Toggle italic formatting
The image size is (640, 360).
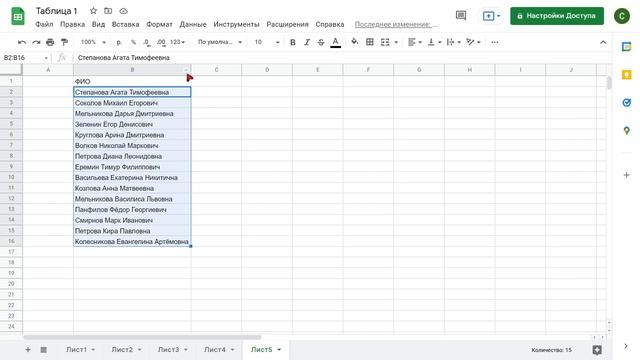coord(307,42)
